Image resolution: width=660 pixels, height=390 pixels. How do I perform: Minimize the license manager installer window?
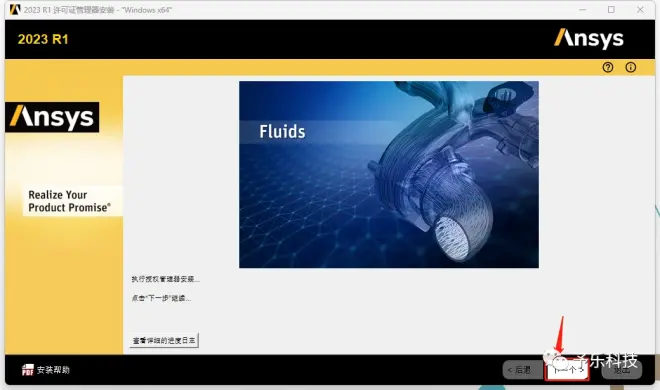[583, 10]
